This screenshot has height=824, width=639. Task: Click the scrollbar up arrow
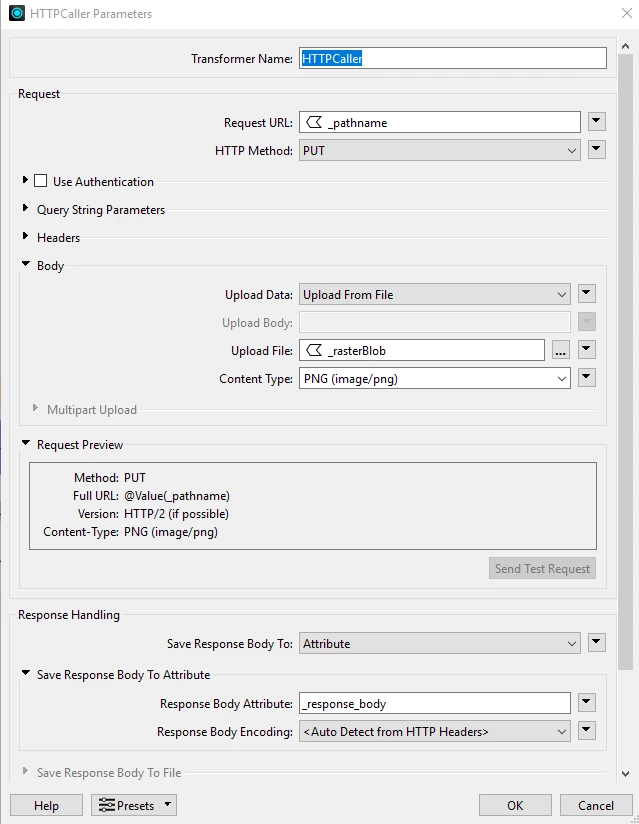[x=625, y=46]
